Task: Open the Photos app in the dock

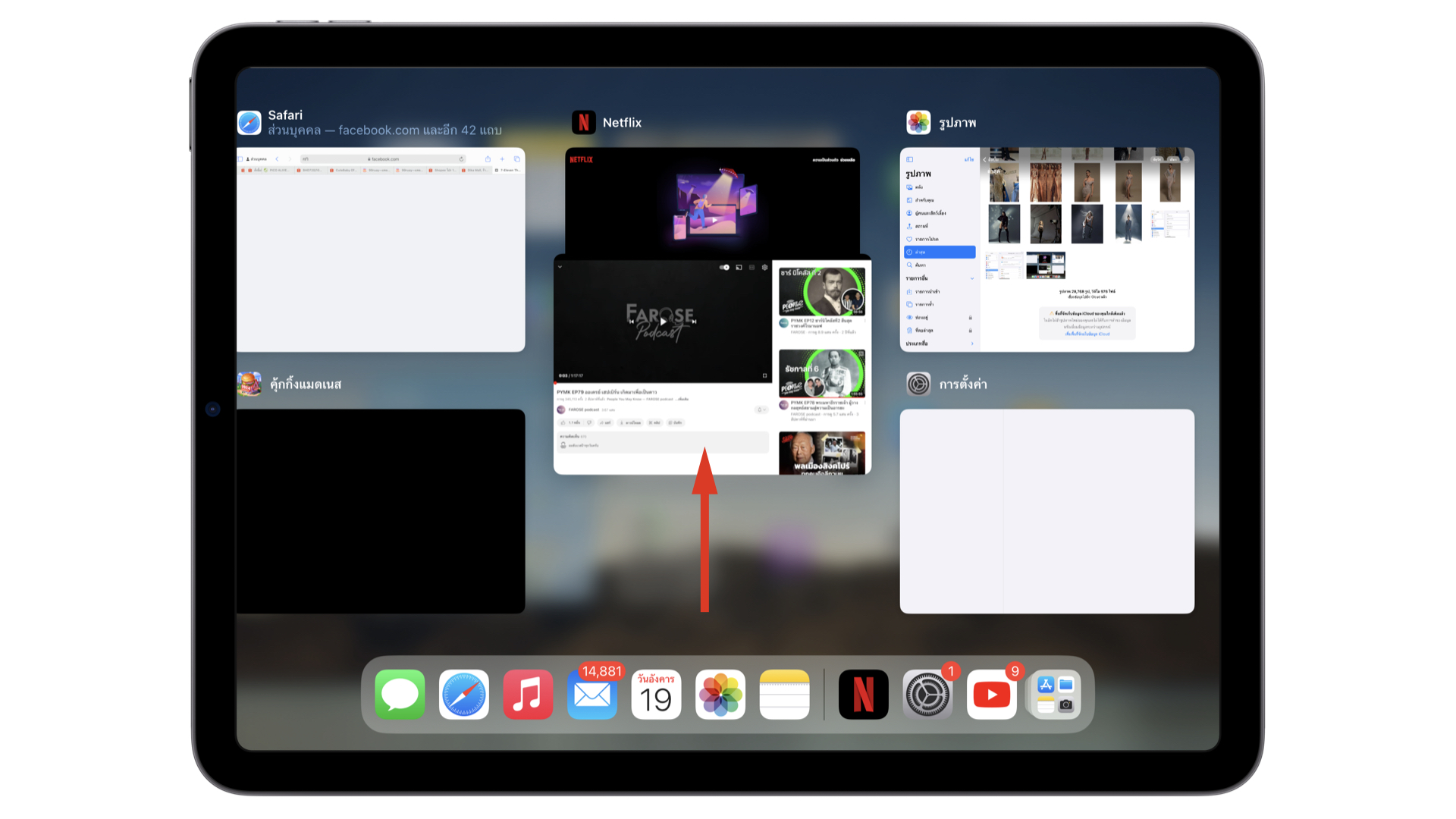Action: [x=720, y=694]
